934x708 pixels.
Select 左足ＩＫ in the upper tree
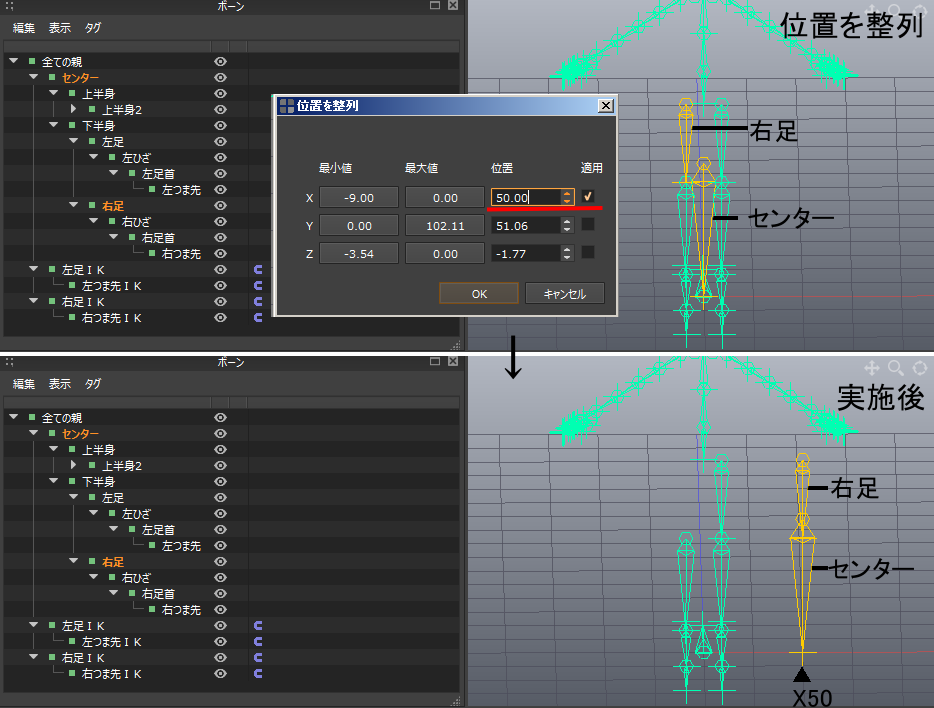83,270
